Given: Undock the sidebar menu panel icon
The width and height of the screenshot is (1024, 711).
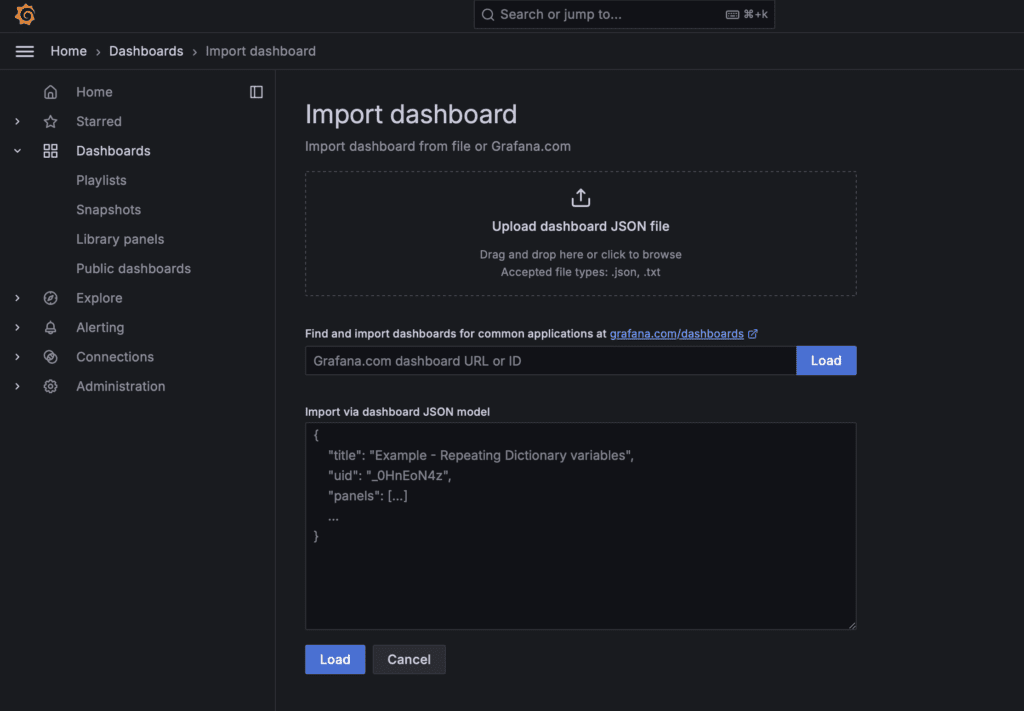Looking at the screenshot, I should pyautogui.click(x=256, y=92).
